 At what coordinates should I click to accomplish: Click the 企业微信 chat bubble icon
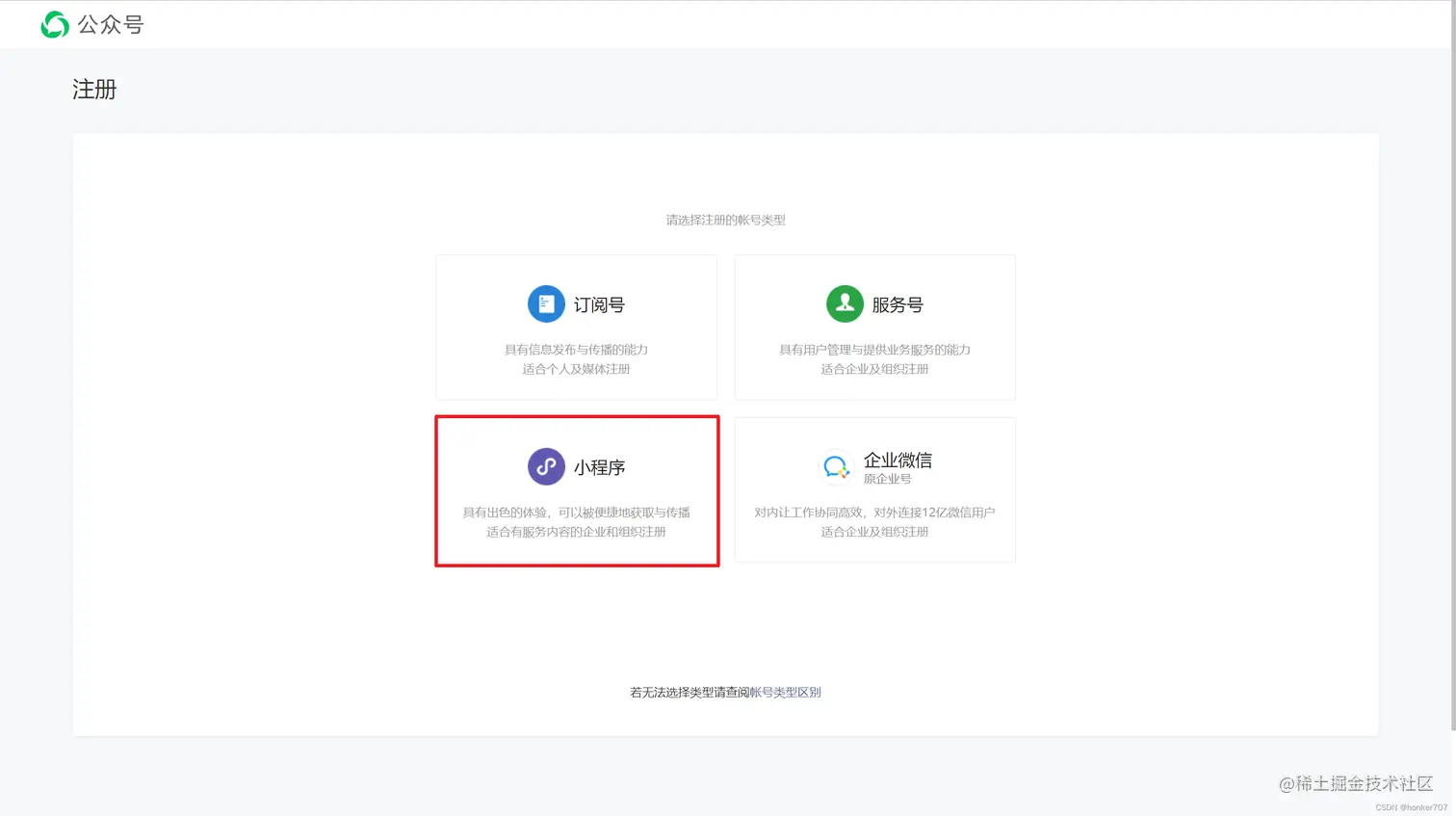pyautogui.click(x=836, y=467)
